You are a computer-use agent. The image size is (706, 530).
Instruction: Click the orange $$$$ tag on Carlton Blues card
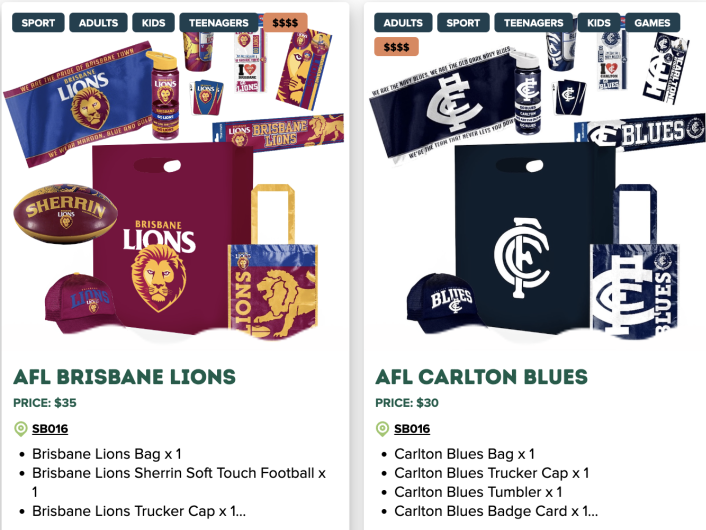[396, 47]
